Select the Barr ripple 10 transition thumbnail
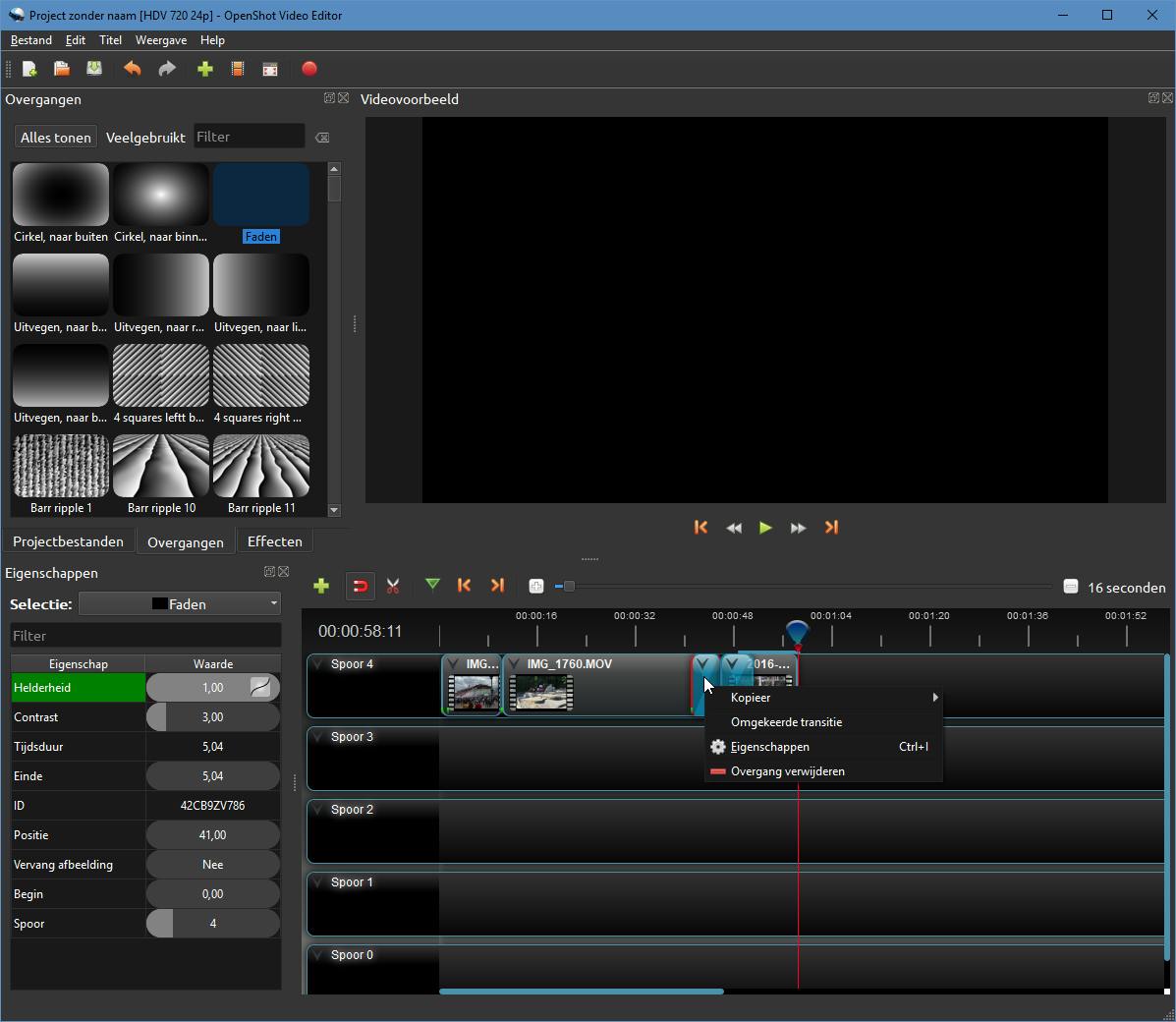This screenshot has height=1022, width=1176. 161,467
